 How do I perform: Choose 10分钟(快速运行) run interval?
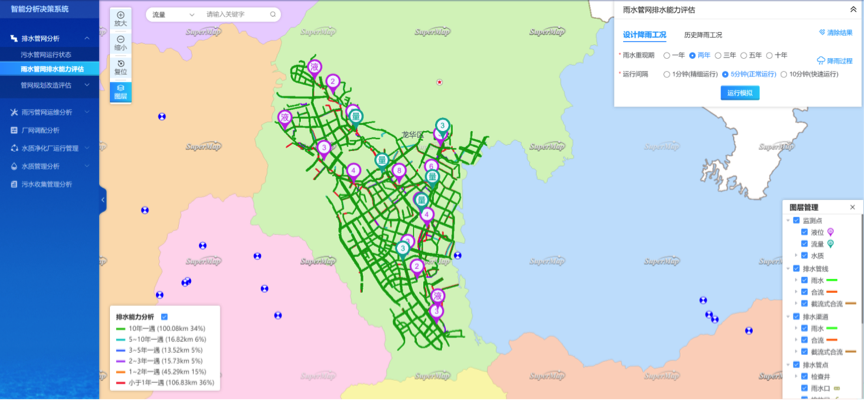tap(783, 74)
